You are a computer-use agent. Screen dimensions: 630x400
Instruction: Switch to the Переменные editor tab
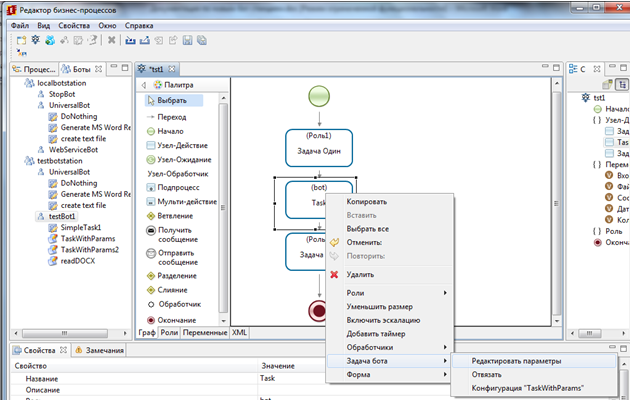(205, 333)
